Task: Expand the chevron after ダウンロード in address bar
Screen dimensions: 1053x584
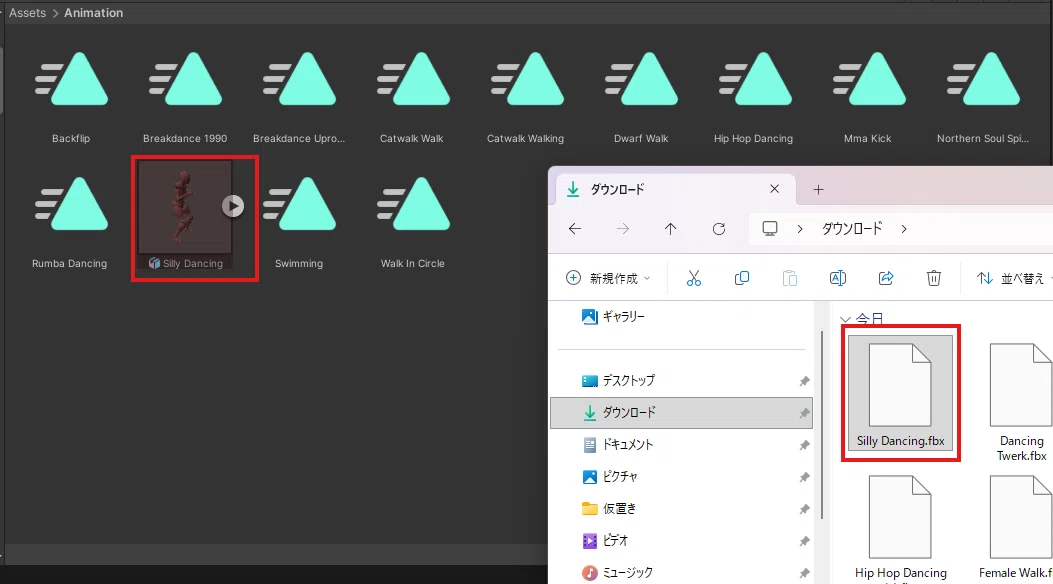Action: pos(904,229)
